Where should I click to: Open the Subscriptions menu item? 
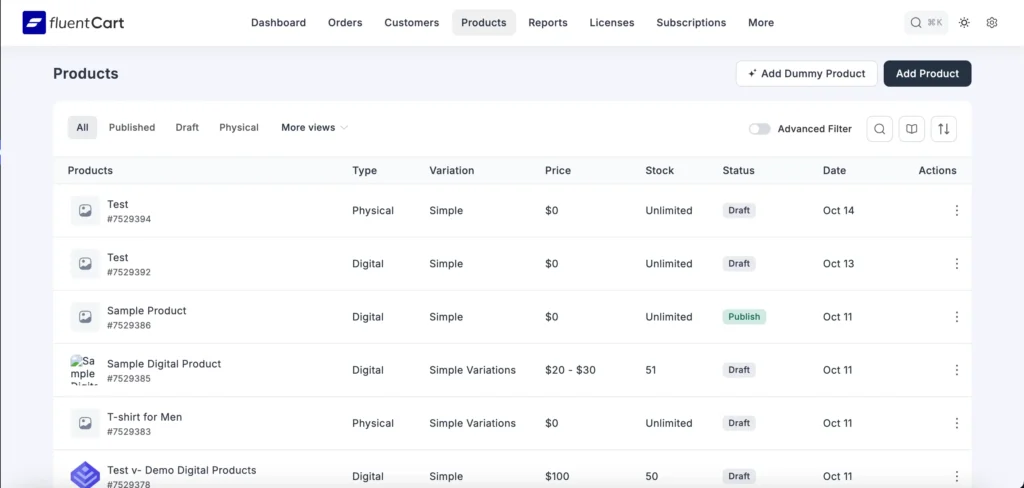[x=691, y=23]
